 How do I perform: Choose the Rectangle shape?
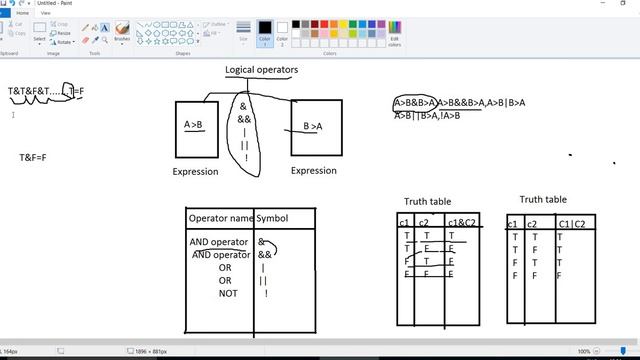click(x=165, y=25)
